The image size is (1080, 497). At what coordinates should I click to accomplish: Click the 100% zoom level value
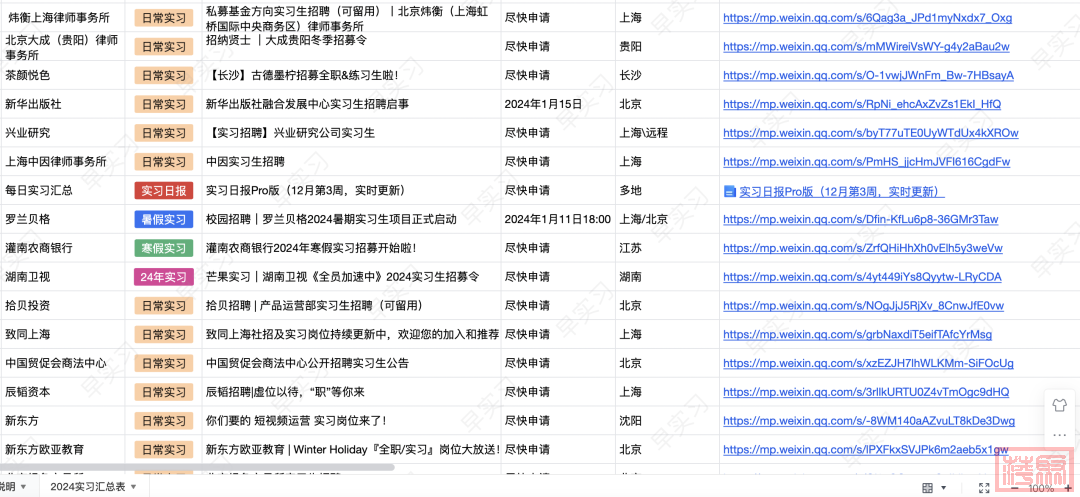pyautogui.click(x=1041, y=487)
